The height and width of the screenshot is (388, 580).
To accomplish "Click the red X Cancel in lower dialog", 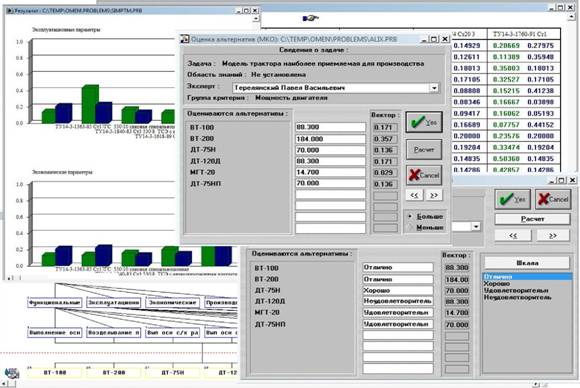I will point(553,199).
